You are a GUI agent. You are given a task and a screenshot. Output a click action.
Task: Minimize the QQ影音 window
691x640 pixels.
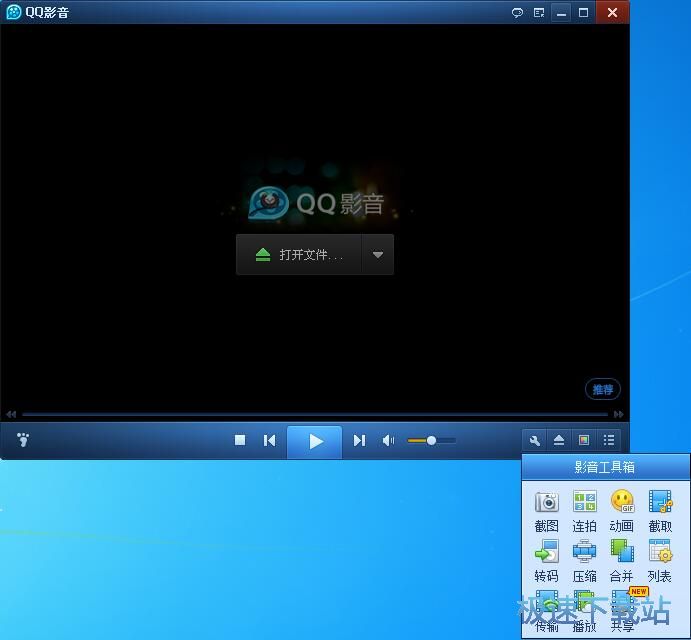coord(561,12)
